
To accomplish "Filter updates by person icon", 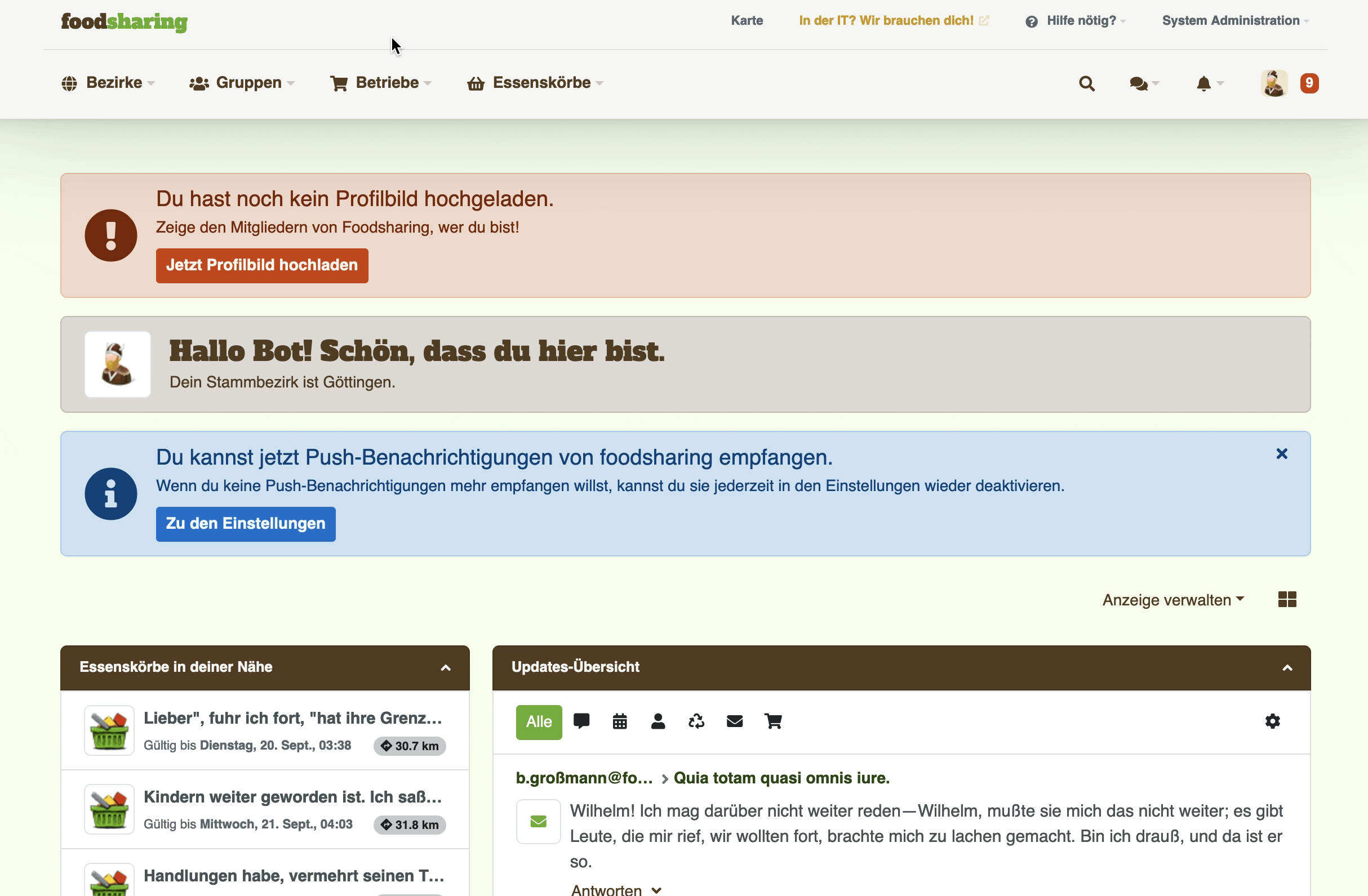I will [658, 721].
